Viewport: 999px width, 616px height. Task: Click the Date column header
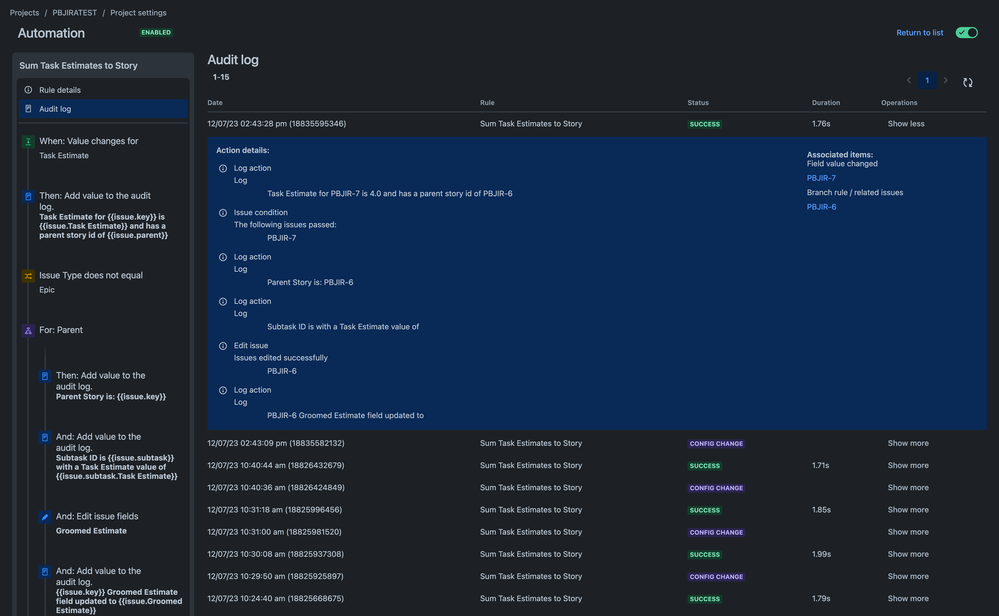click(x=215, y=103)
